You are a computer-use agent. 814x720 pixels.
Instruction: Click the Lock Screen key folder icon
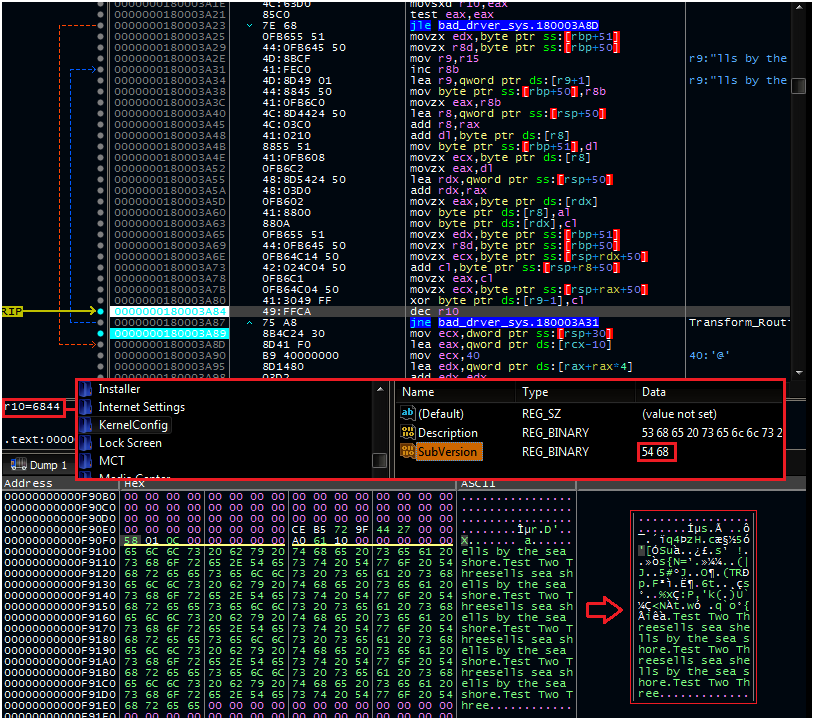85,443
